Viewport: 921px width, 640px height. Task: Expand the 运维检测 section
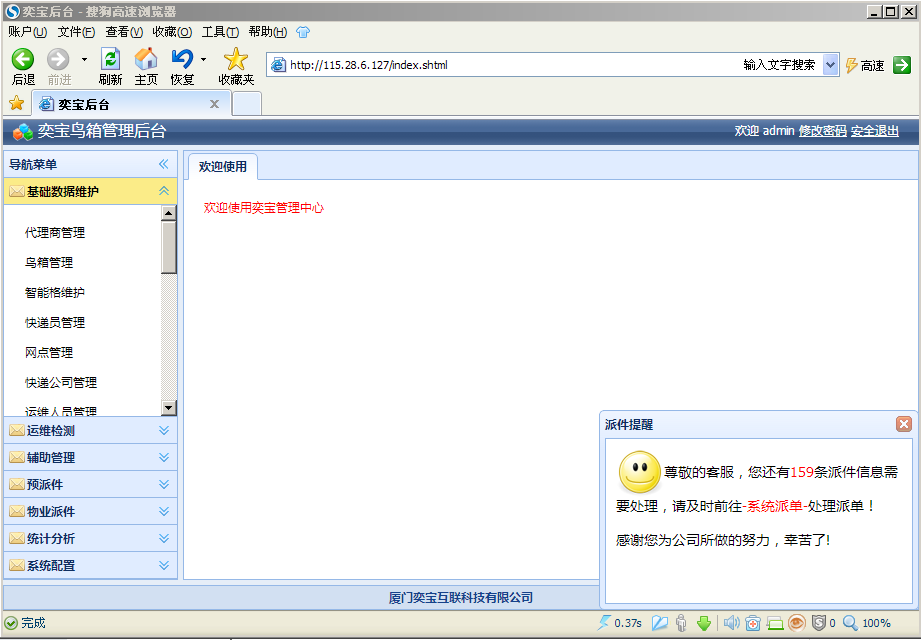164,430
